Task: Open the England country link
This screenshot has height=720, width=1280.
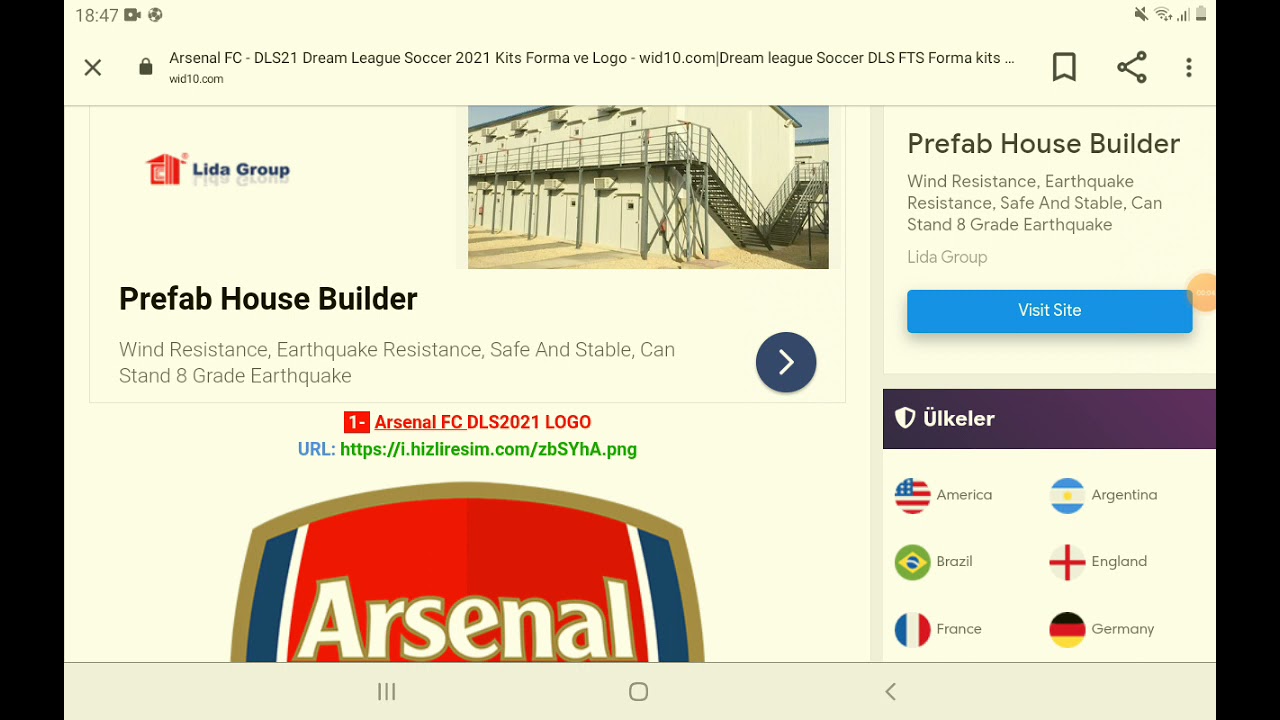Action: pos(1119,562)
